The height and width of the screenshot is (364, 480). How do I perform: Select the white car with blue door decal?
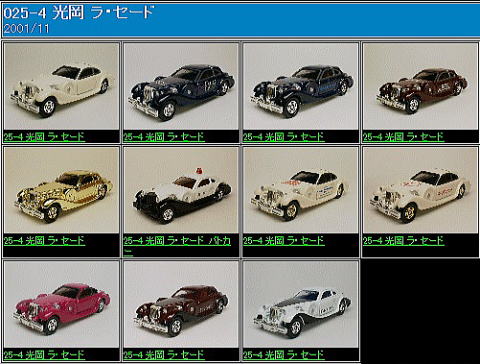pyautogui.click(x=301, y=190)
